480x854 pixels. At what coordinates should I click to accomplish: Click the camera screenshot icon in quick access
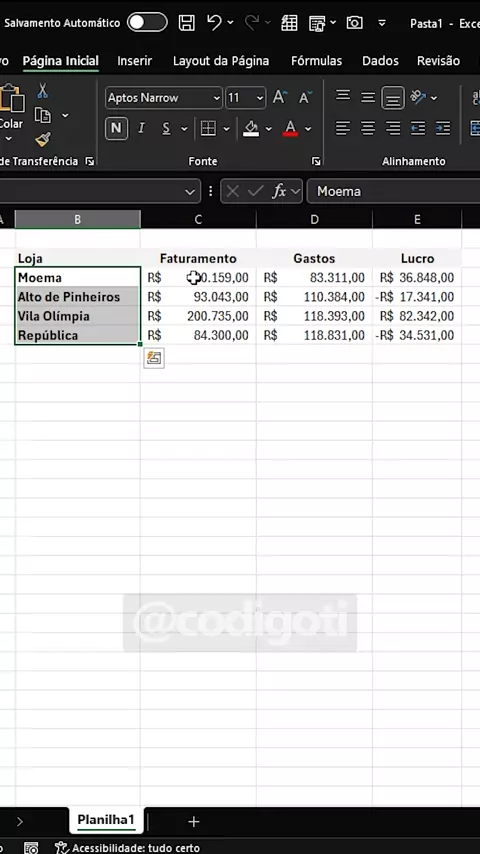coord(355,22)
